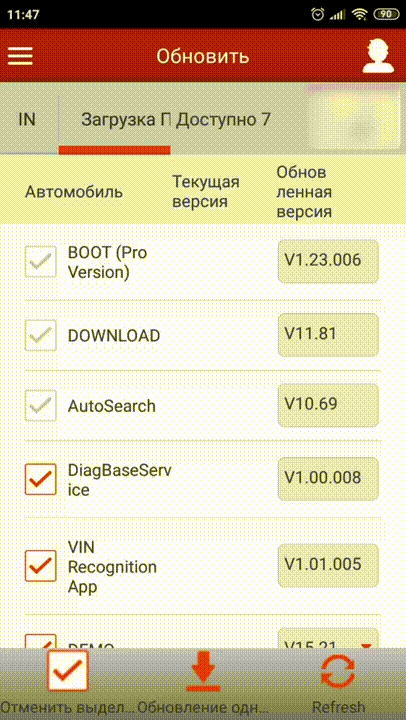Tap the battery indicator icon
This screenshot has width=406, height=720.
386,15
